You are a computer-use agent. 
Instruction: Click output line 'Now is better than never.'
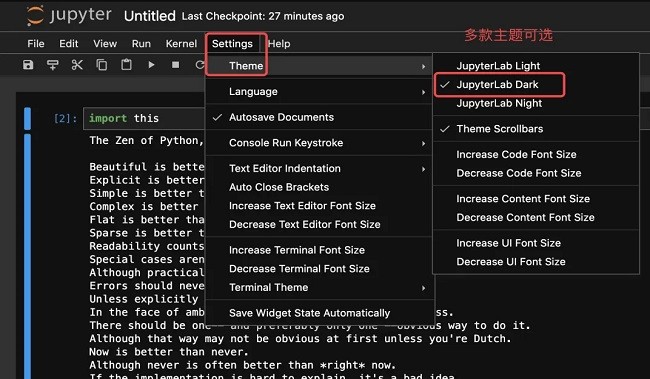(169, 352)
